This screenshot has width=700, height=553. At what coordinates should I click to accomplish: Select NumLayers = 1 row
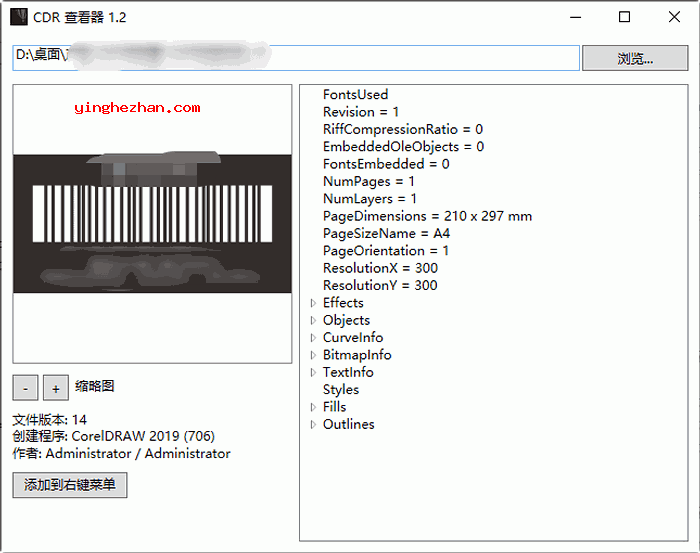point(370,199)
